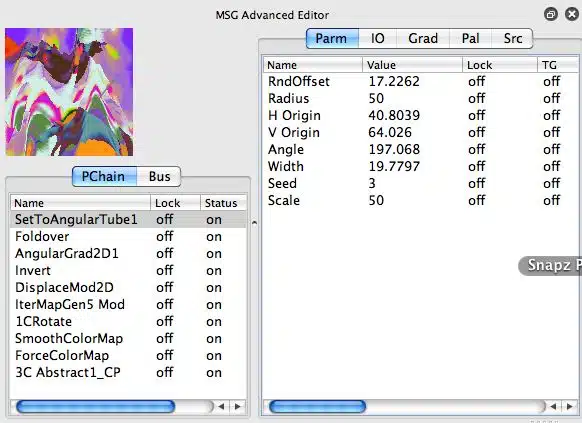Click the Value column header in the parameter table
This screenshot has width=582, height=423.
coord(412,65)
